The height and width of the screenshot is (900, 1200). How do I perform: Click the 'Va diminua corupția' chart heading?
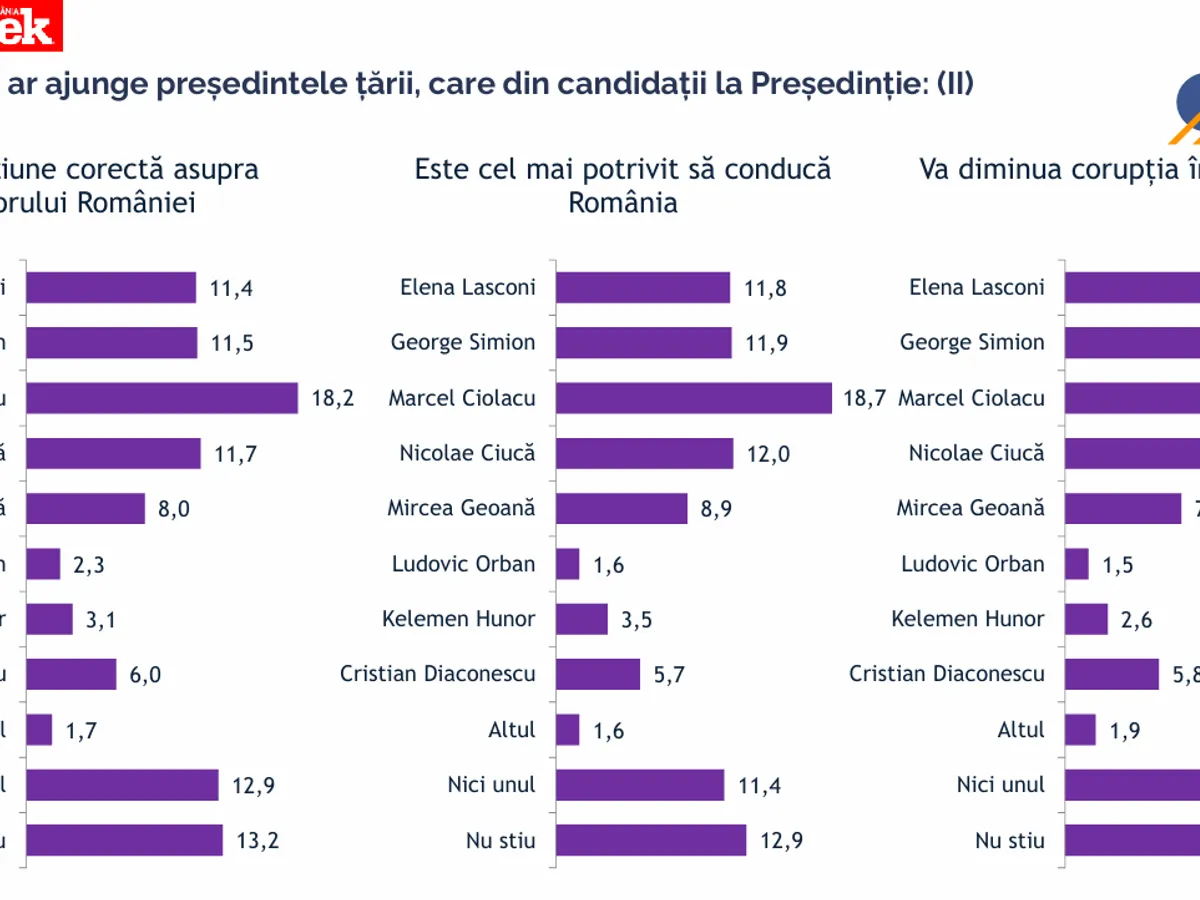(1058, 169)
